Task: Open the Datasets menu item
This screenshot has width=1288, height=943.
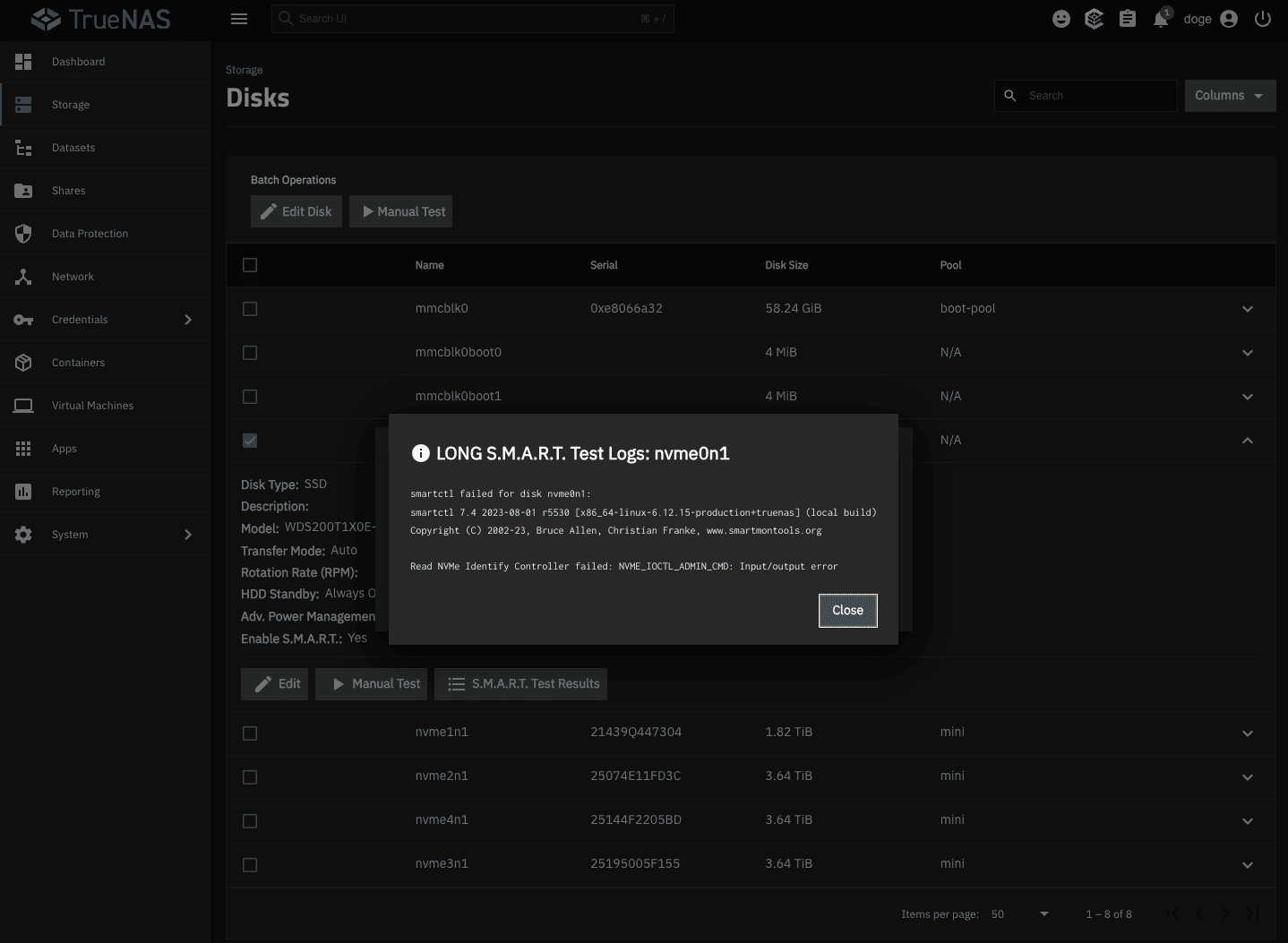Action: (x=106, y=148)
